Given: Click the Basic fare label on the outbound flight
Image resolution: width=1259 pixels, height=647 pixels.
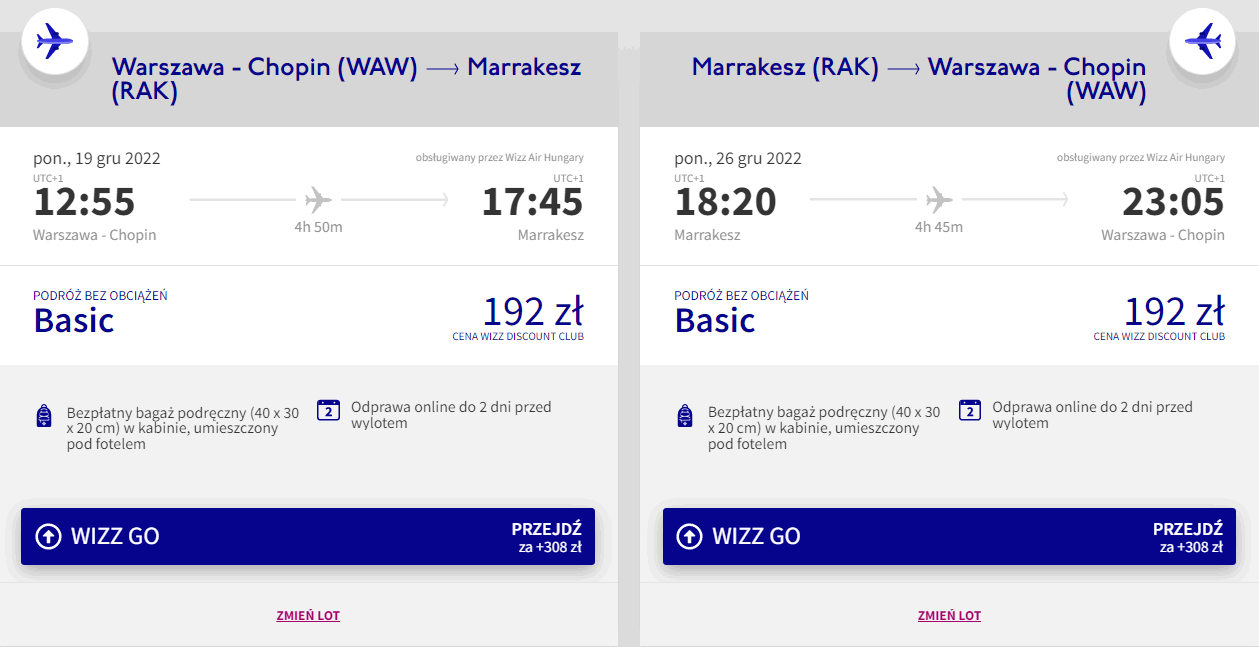Looking at the screenshot, I should click(74, 320).
